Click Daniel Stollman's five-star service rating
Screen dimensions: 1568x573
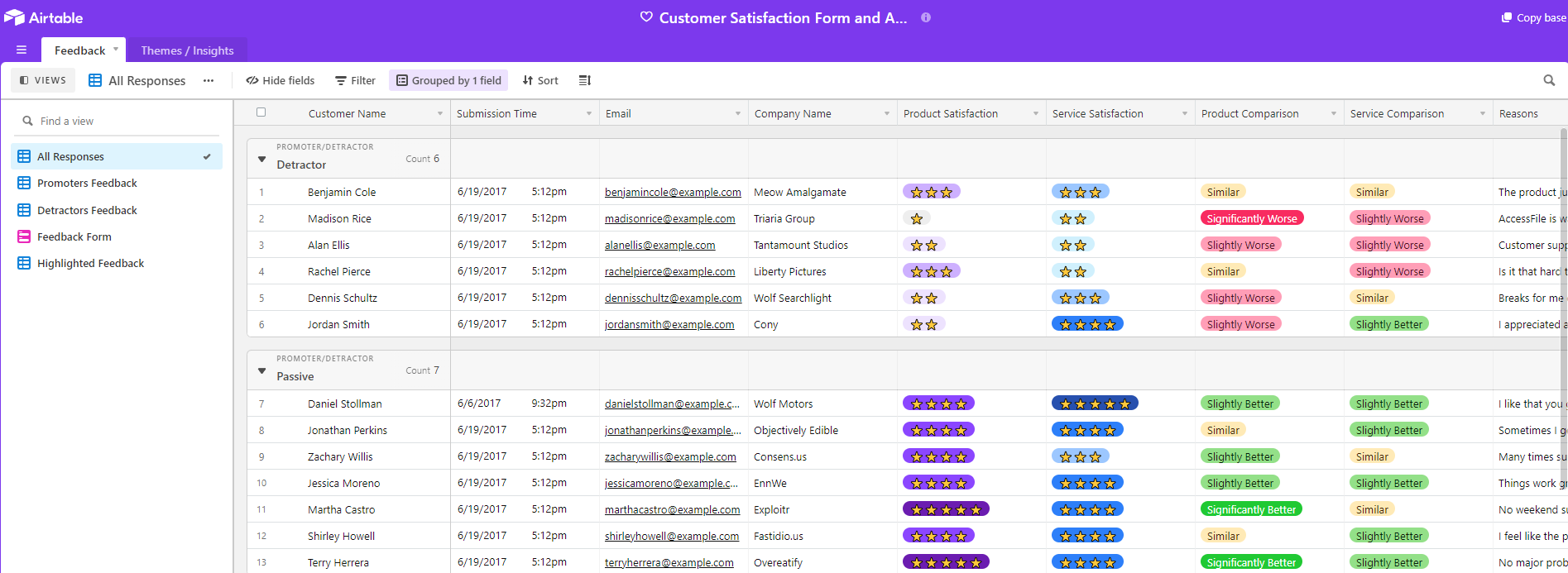(x=1095, y=403)
